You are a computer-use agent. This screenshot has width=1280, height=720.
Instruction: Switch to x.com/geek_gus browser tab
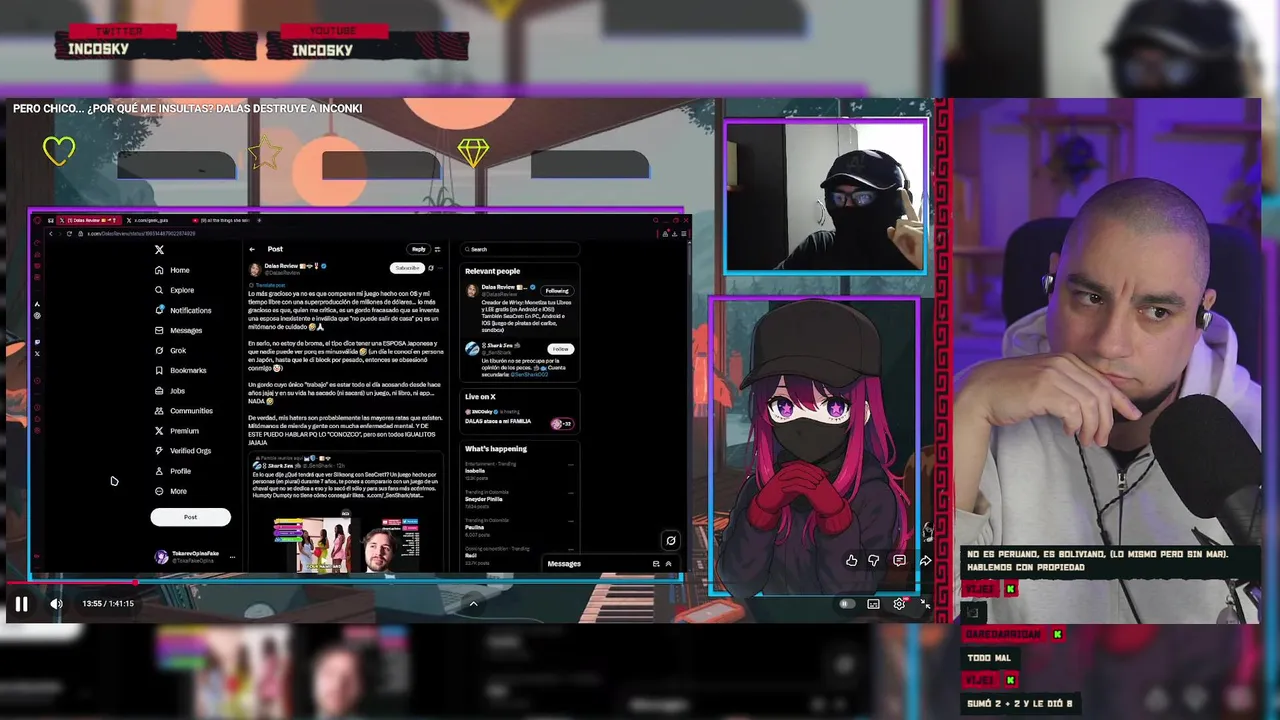[x=150, y=220]
